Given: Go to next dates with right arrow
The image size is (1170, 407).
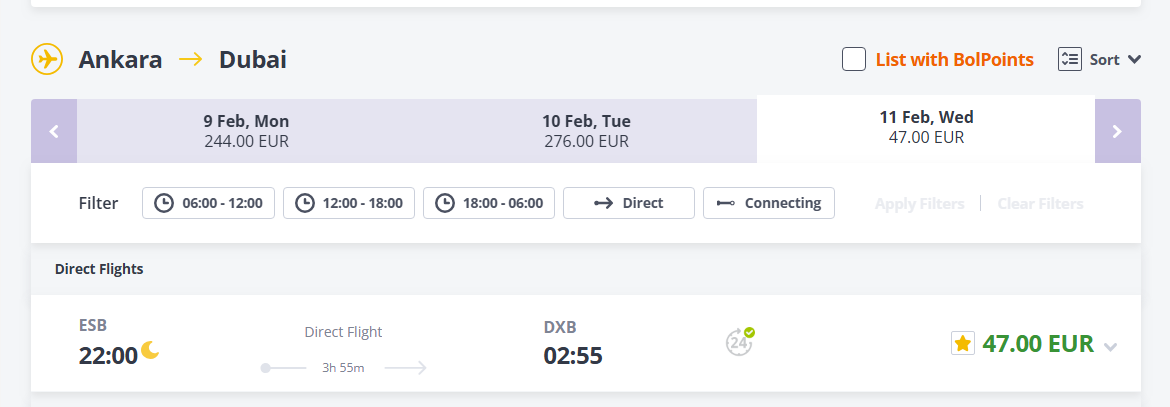Looking at the screenshot, I should tap(1117, 131).
